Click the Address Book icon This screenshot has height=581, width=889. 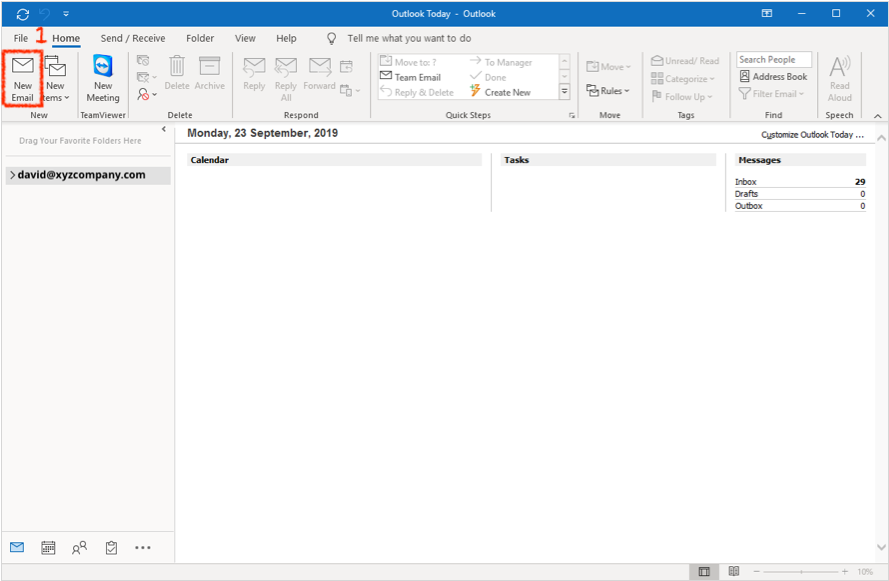pyautogui.click(x=773, y=77)
